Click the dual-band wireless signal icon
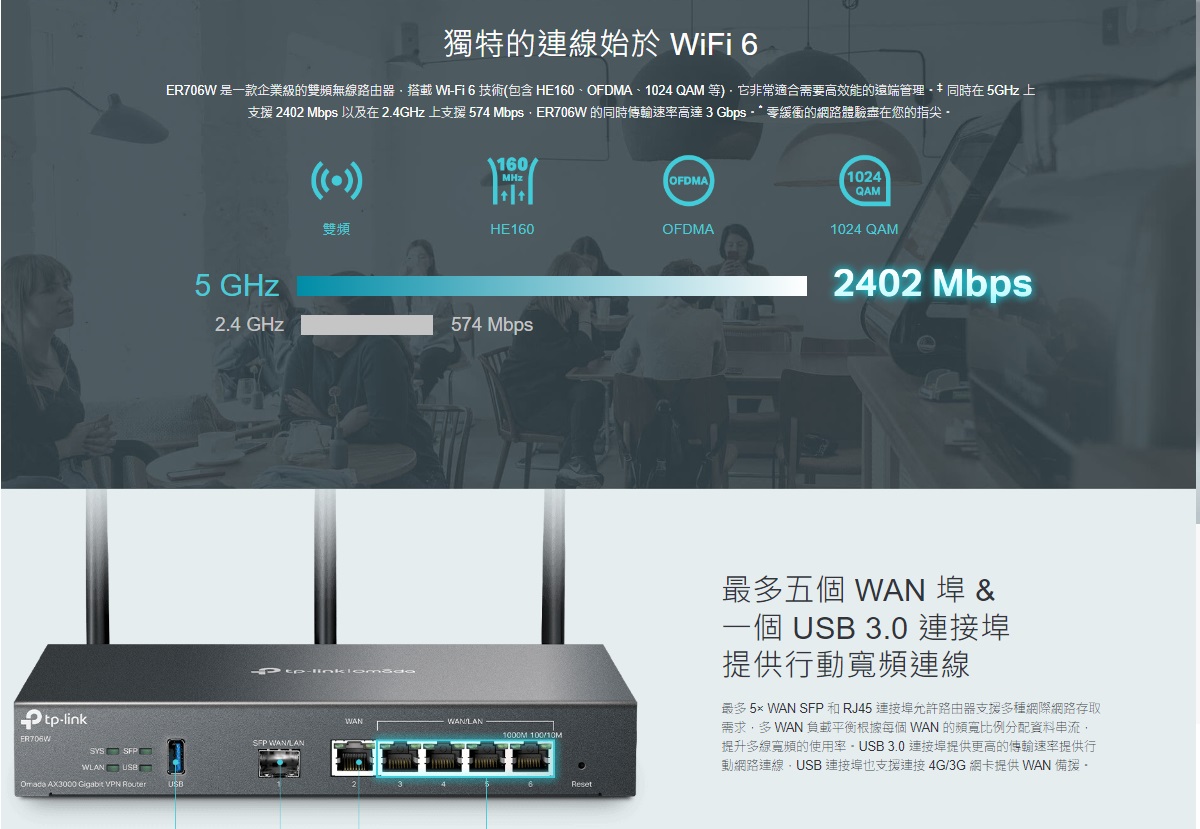1200x829 pixels. point(336,181)
